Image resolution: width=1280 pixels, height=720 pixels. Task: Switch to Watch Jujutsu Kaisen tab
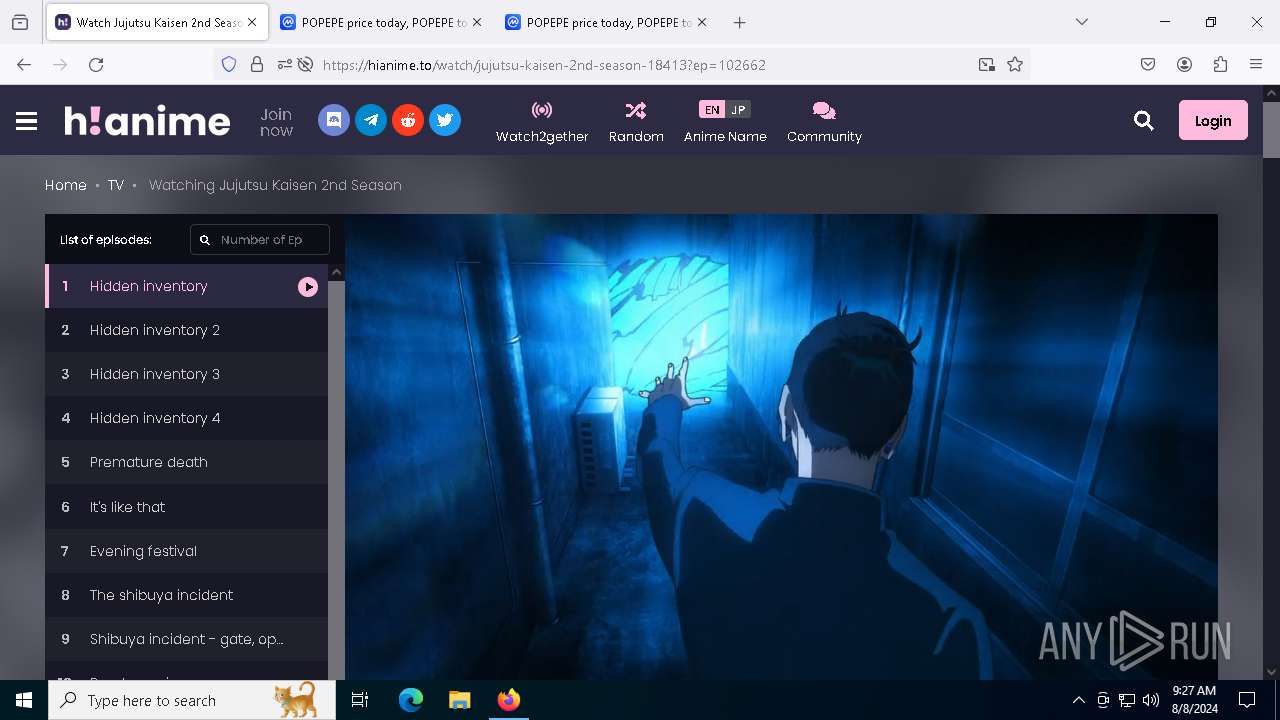click(157, 22)
